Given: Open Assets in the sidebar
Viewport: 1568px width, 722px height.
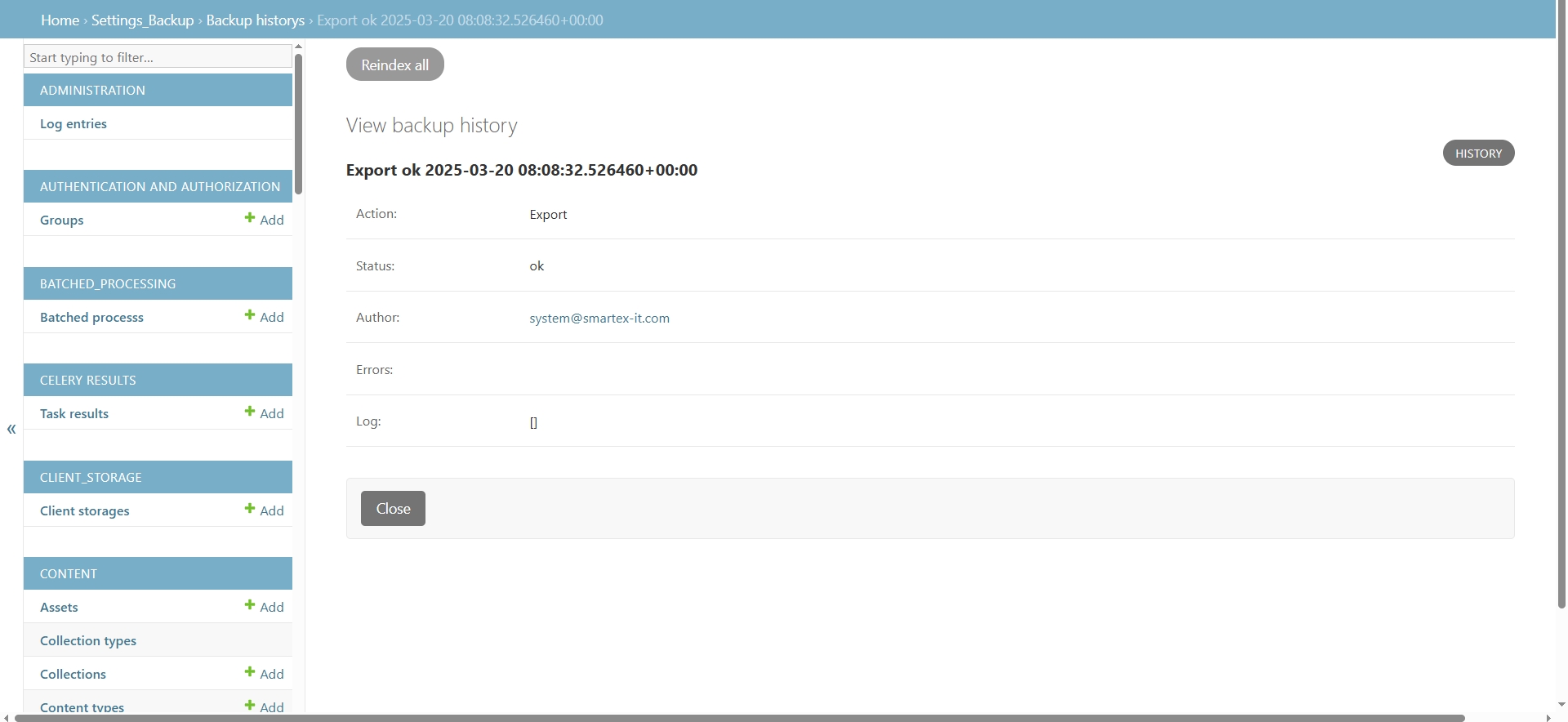Looking at the screenshot, I should point(59,607).
